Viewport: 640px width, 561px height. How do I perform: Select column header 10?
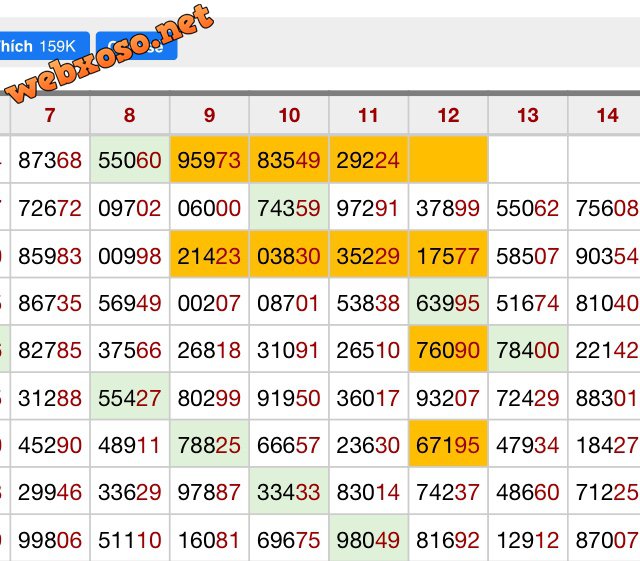pyautogui.click(x=289, y=115)
